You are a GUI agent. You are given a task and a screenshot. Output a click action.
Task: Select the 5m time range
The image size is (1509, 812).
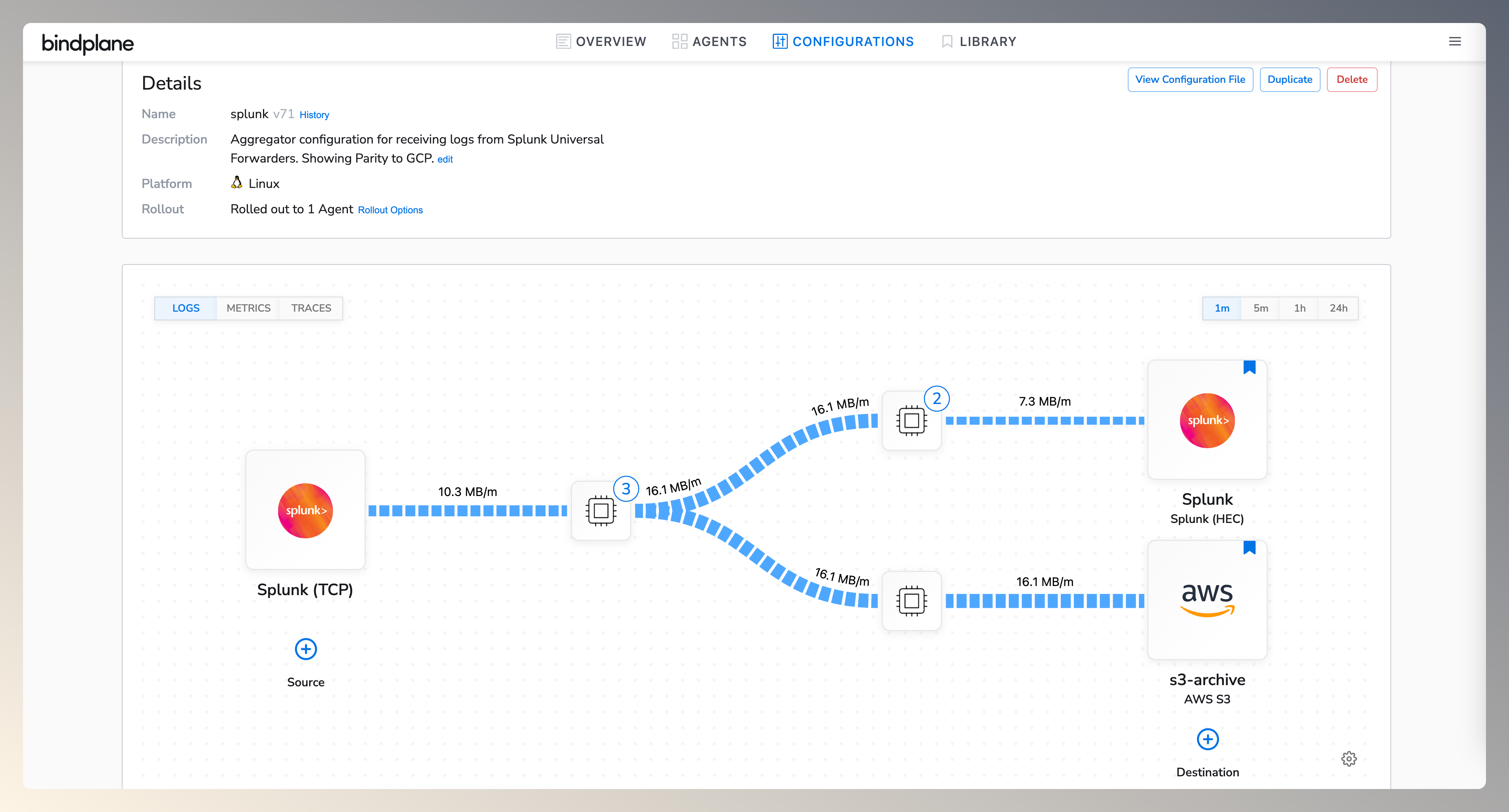click(1261, 308)
